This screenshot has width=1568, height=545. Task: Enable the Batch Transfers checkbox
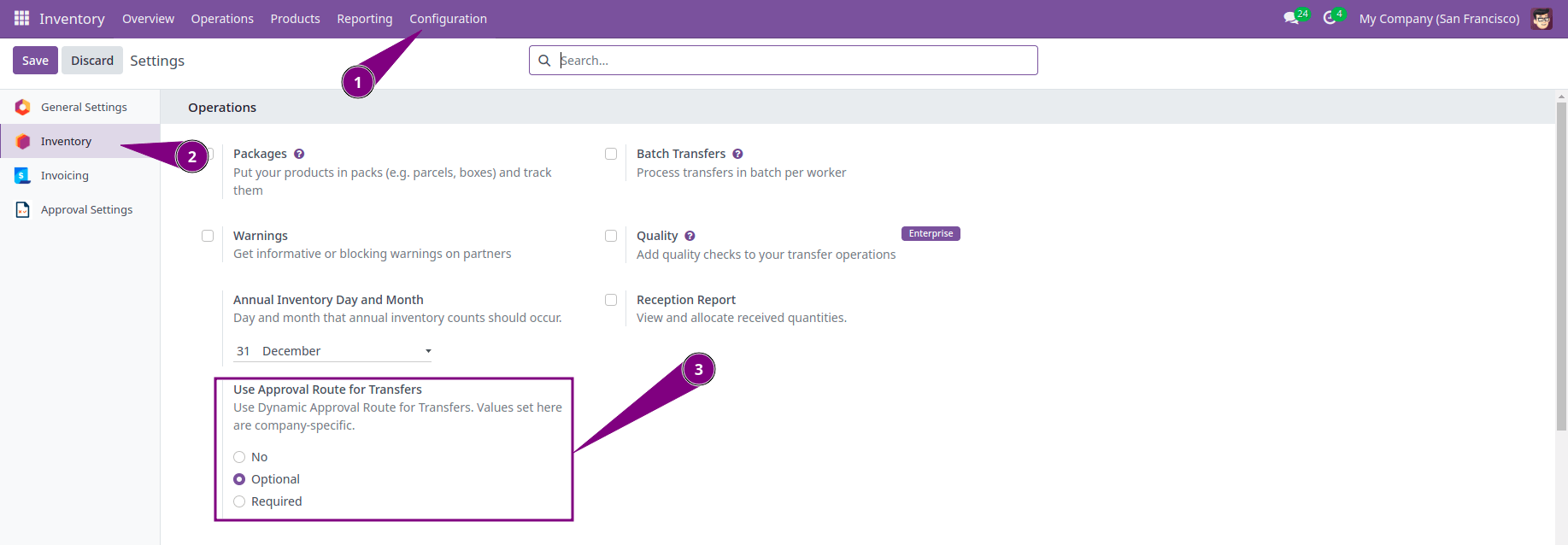pos(611,153)
